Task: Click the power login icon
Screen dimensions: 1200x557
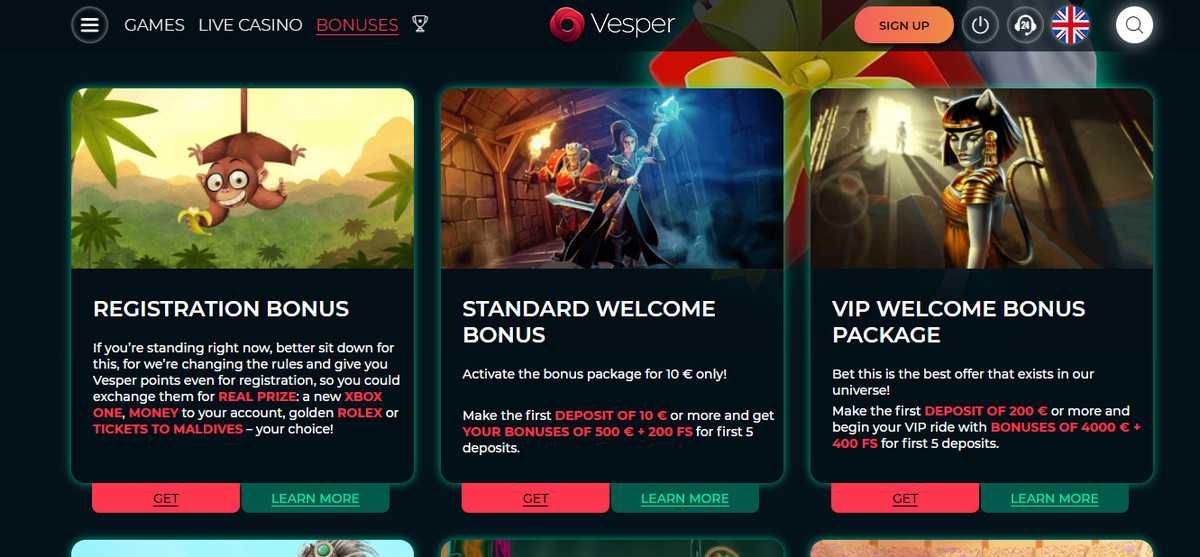Action: (980, 26)
